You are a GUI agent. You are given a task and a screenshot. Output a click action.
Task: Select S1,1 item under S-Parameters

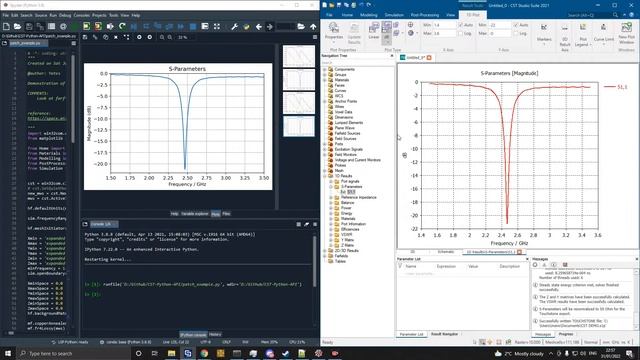(x=350, y=192)
